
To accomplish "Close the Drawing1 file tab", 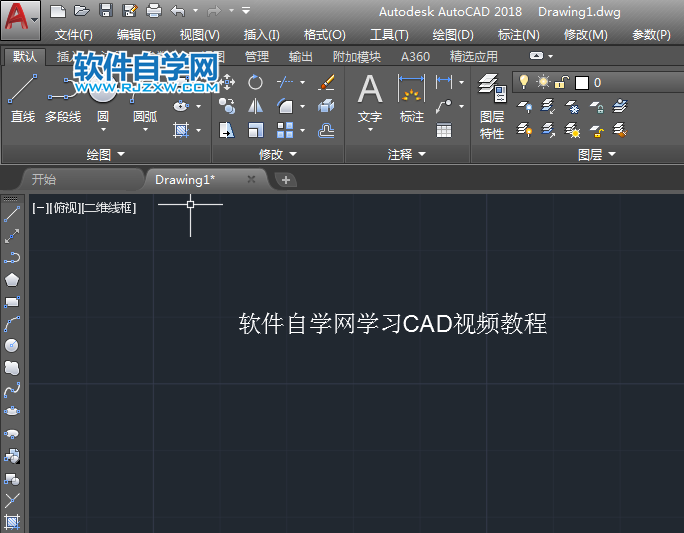I will coord(251,179).
